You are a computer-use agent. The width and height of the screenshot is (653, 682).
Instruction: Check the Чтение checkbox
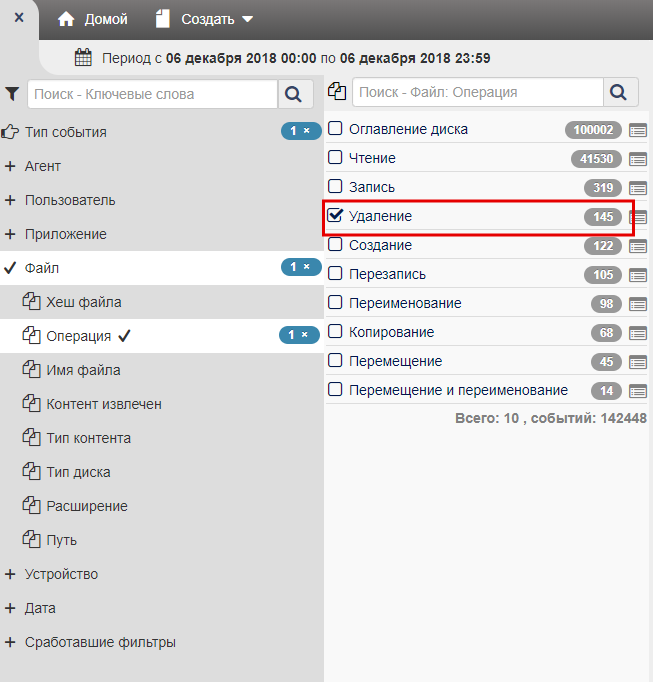pyautogui.click(x=336, y=158)
